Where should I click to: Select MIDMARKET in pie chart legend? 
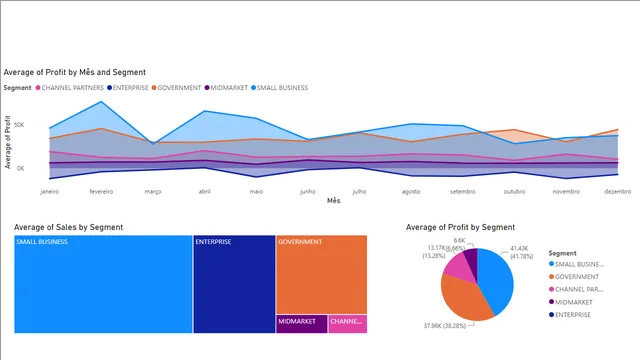click(x=571, y=302)
